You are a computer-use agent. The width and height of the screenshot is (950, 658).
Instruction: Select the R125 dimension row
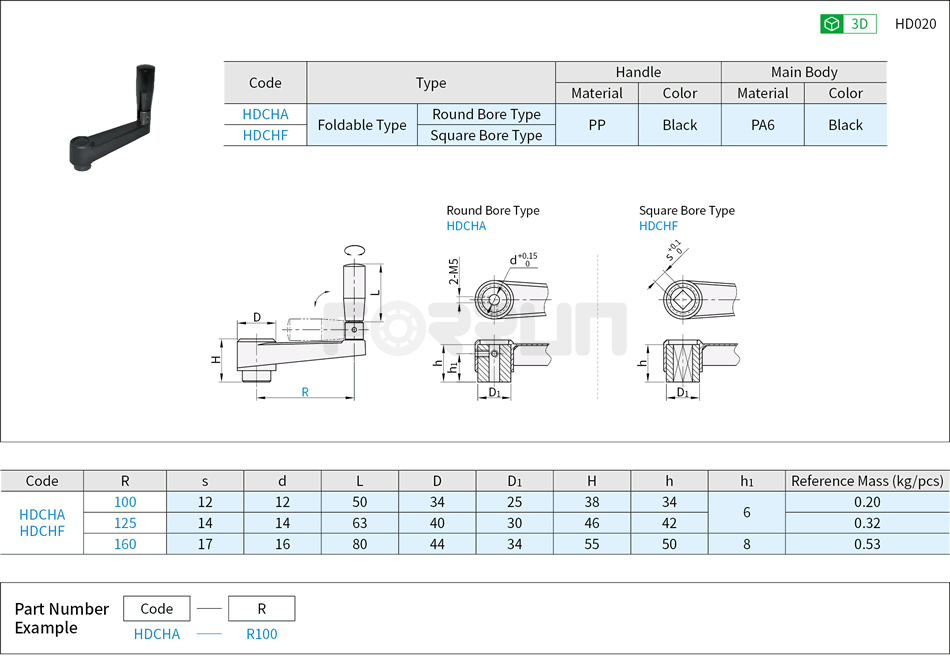coord(126,523)
